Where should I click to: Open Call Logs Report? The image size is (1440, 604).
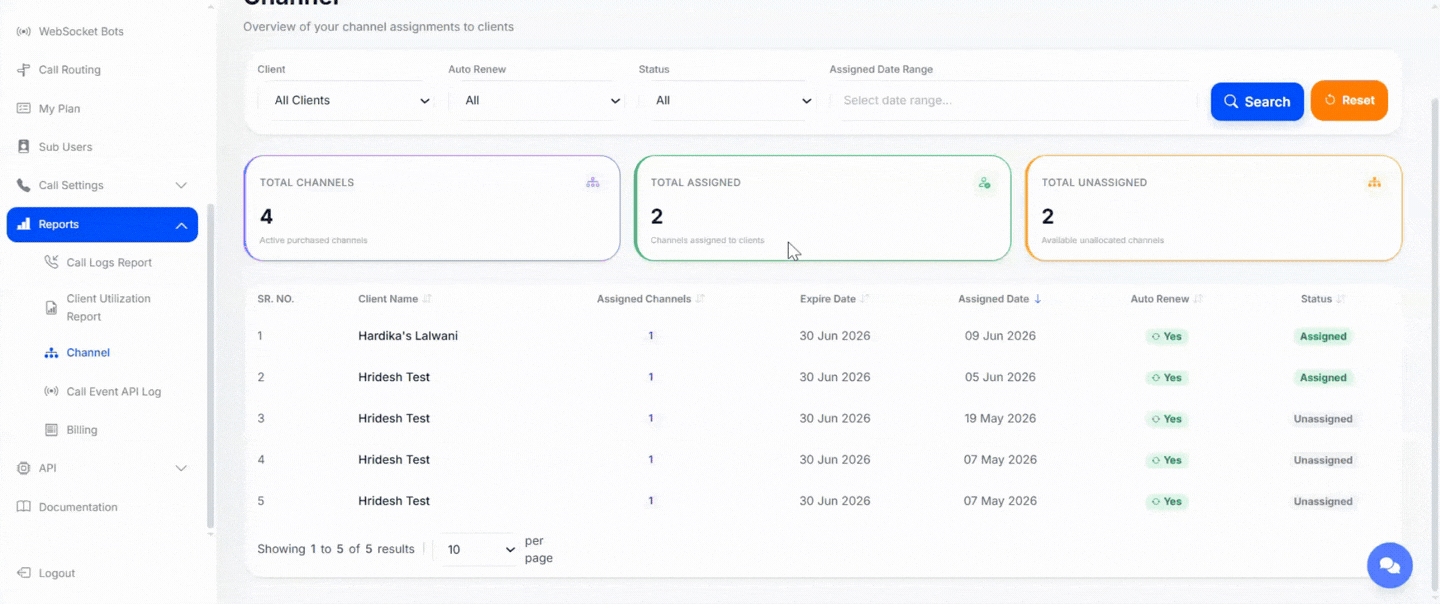point(109,263)
